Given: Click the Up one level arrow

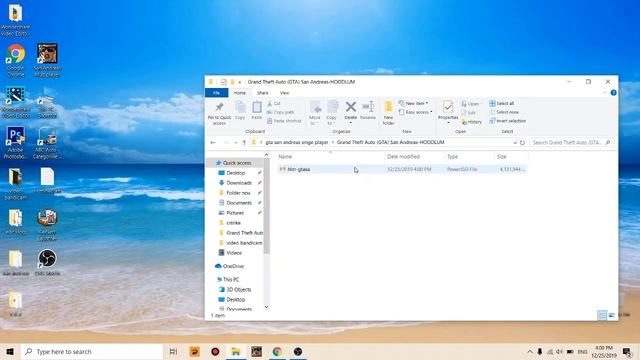Looking at the screenshot, I should (244, 143).
